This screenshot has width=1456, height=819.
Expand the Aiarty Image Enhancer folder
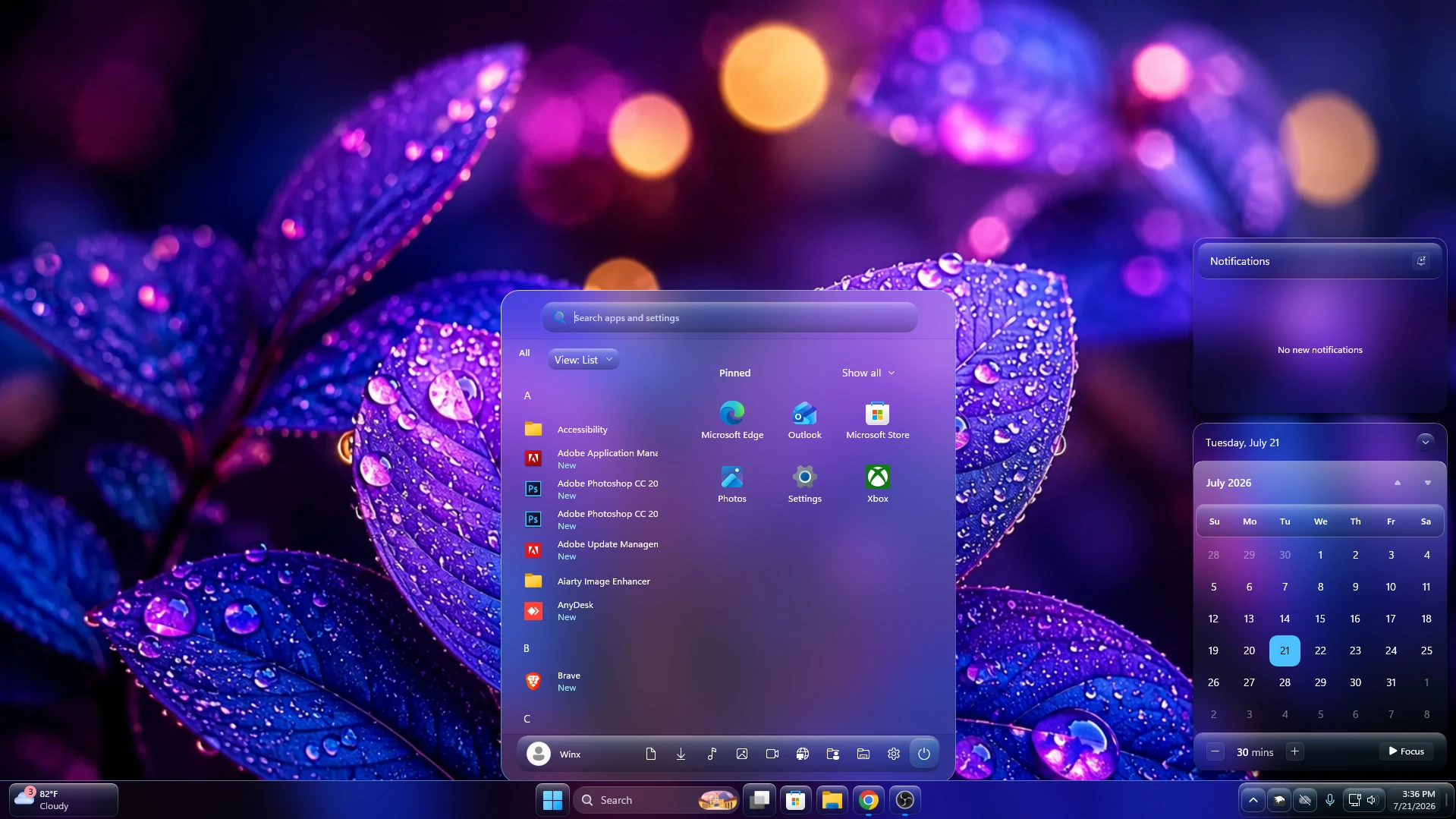tap(591, 581)
